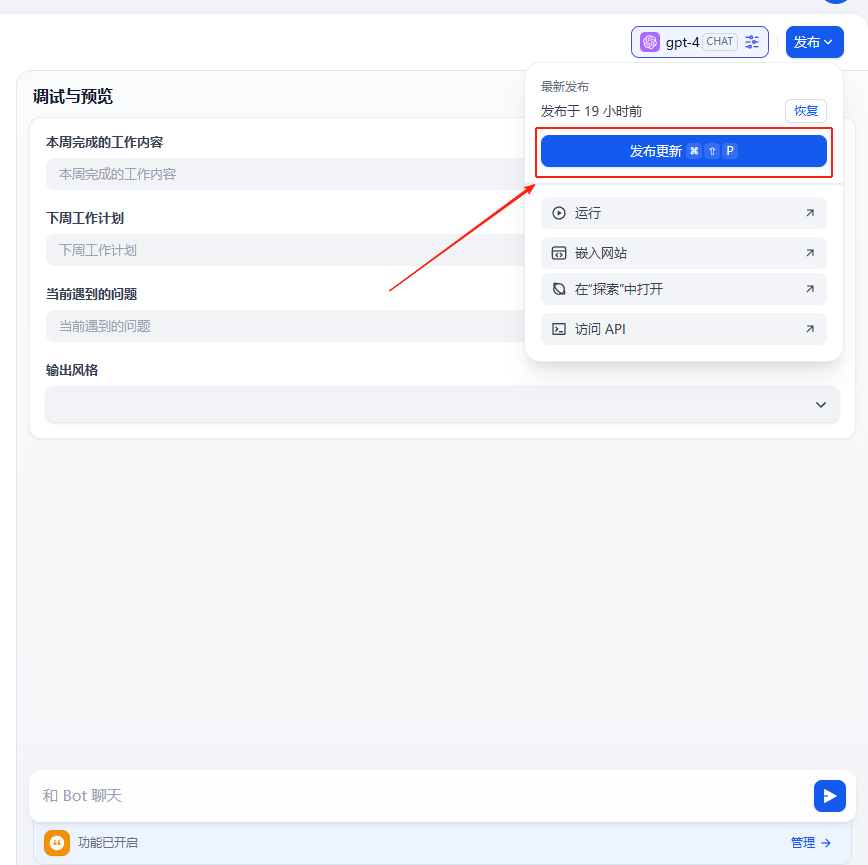
Task: Click the explore icon beside 在"探索"中打开
Action: pos(559,289)
